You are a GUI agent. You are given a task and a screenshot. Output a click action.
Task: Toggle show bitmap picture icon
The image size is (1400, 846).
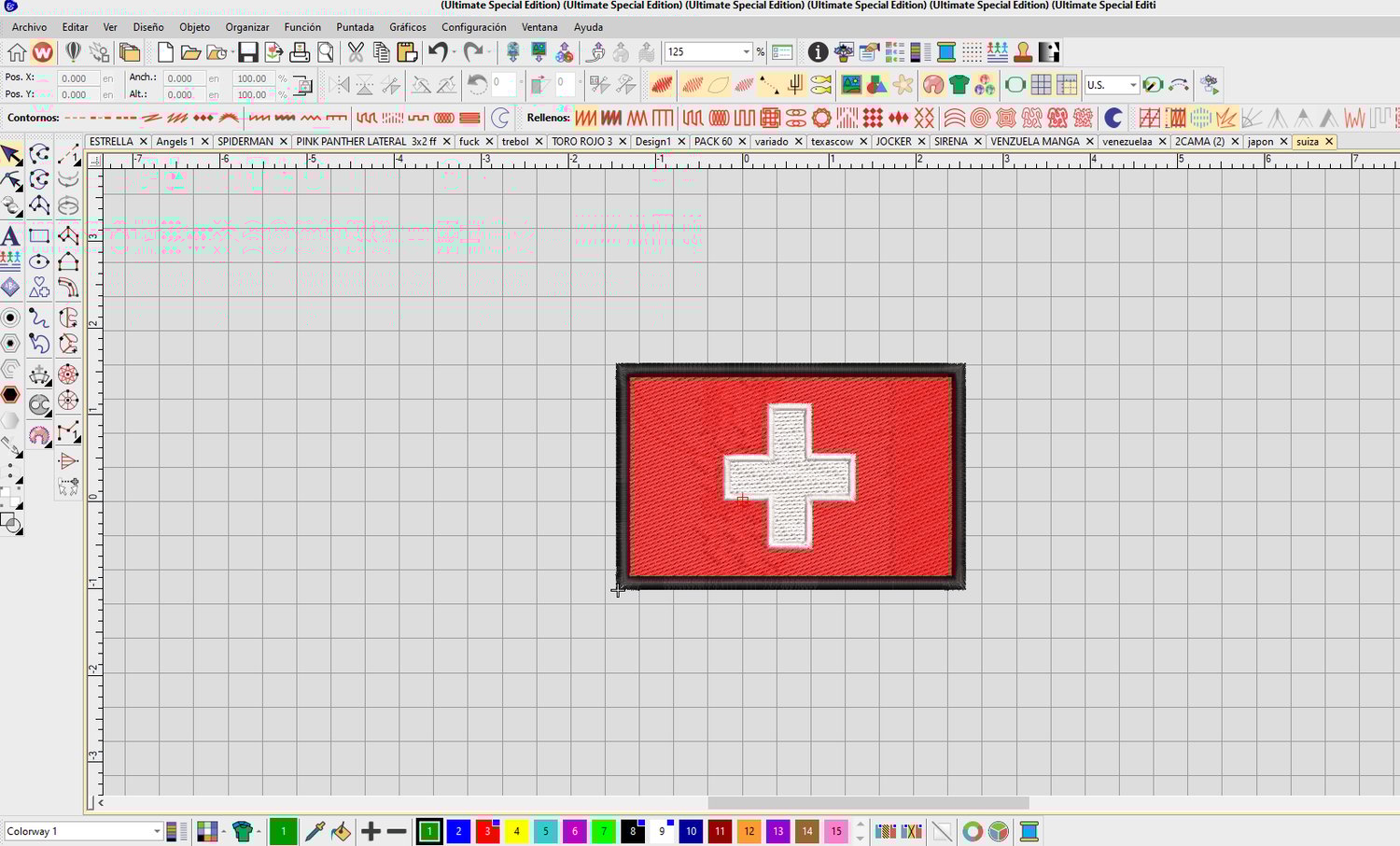(x=850, y=85)
